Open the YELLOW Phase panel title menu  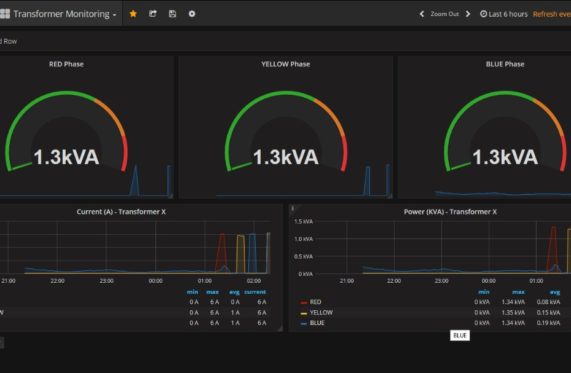pos(286,64)
